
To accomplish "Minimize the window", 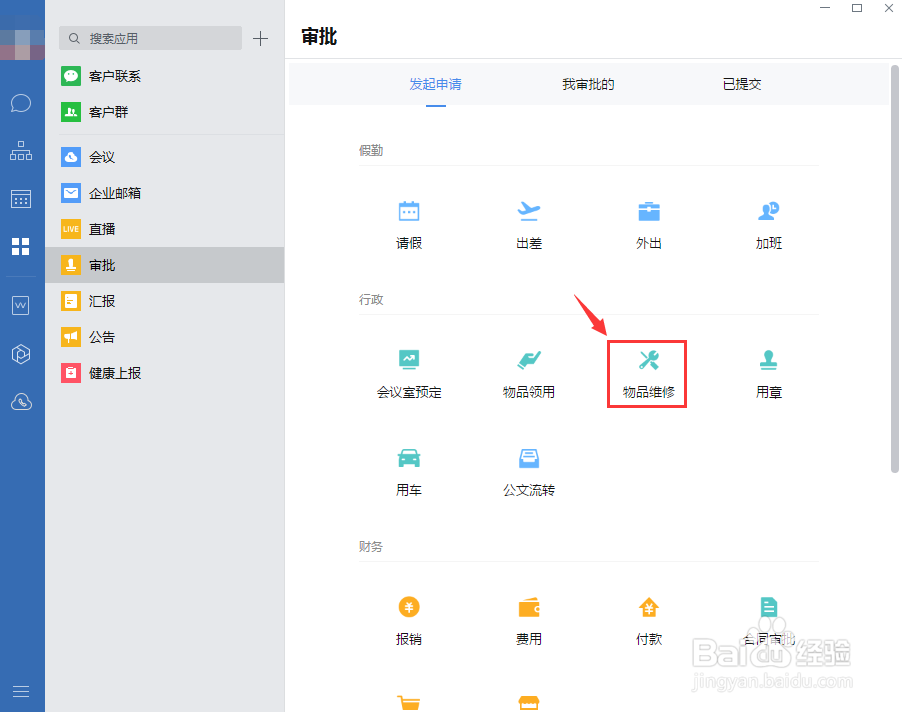I will pos(825,8).
